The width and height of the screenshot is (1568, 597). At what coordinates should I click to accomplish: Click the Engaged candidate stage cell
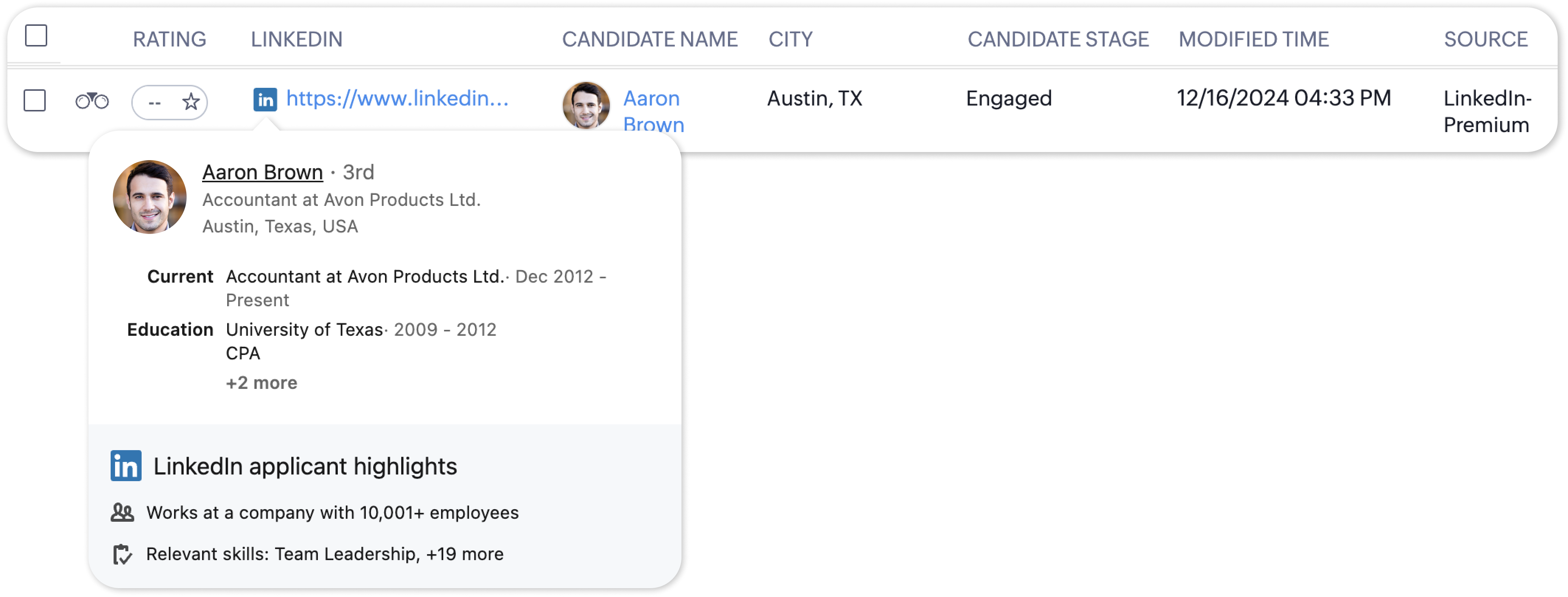(1009, 99)
